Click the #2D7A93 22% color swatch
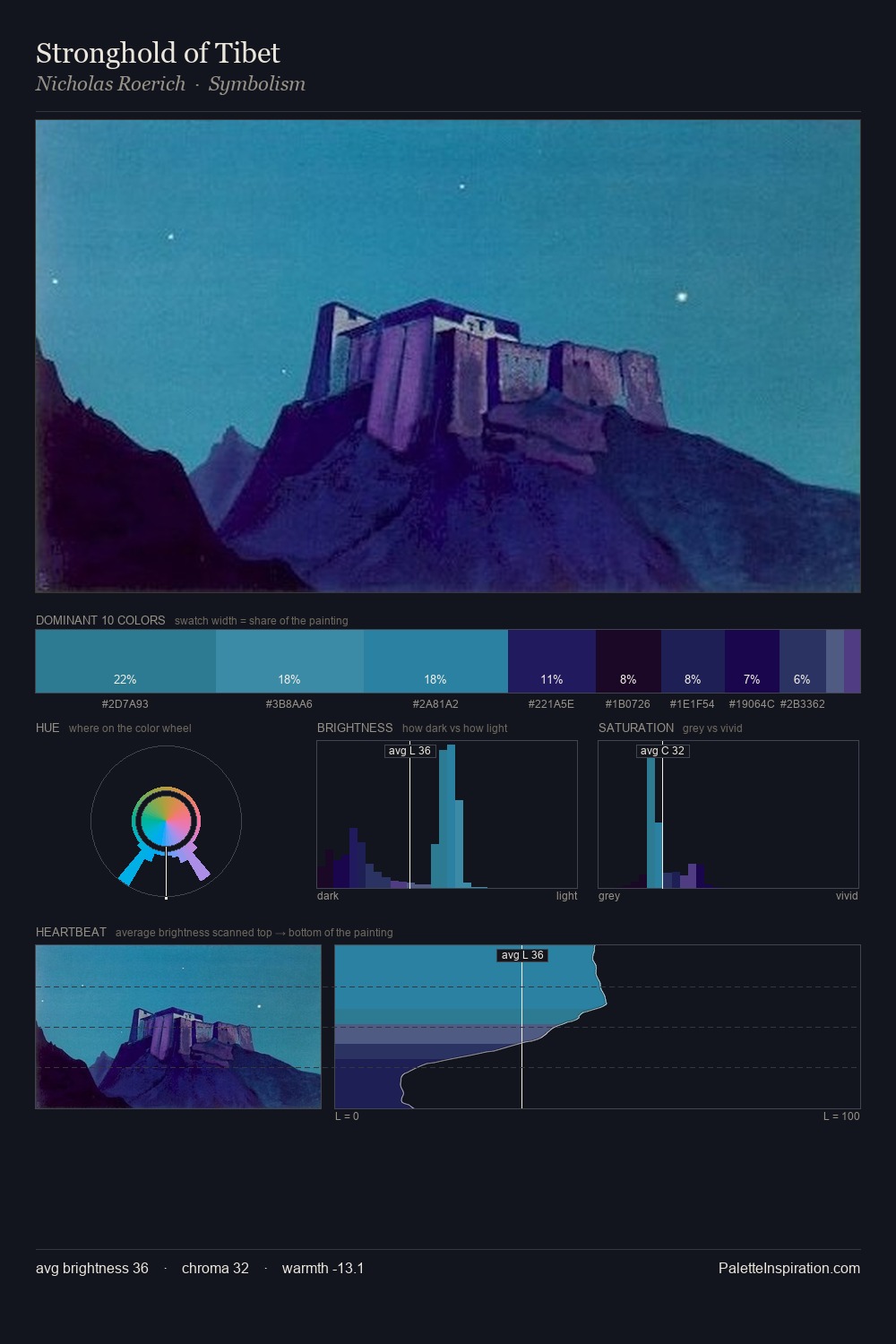 (x=125, y=661)
